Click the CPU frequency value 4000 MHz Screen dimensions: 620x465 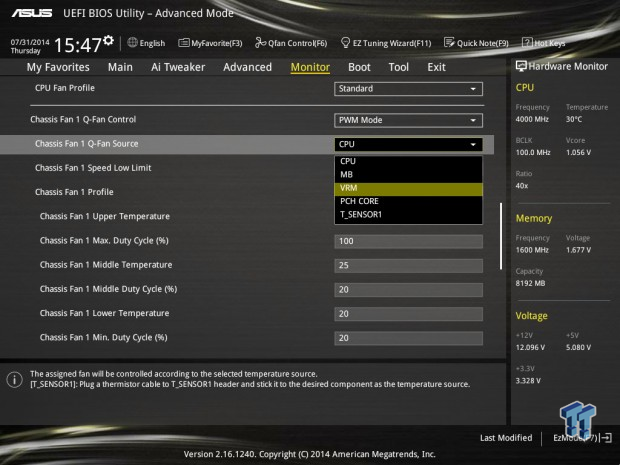pyautogui.click(x=532, y=119)
